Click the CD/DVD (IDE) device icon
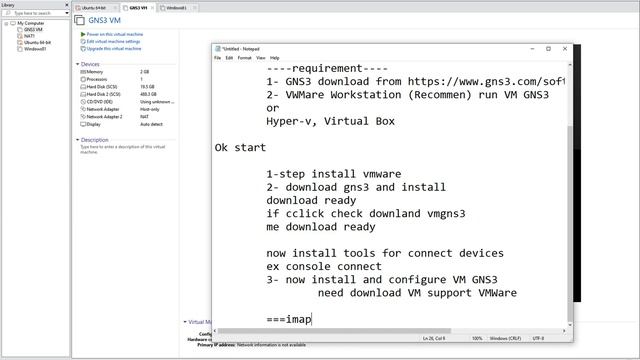This screenshot has width=640, height=360. coord(83,102)
